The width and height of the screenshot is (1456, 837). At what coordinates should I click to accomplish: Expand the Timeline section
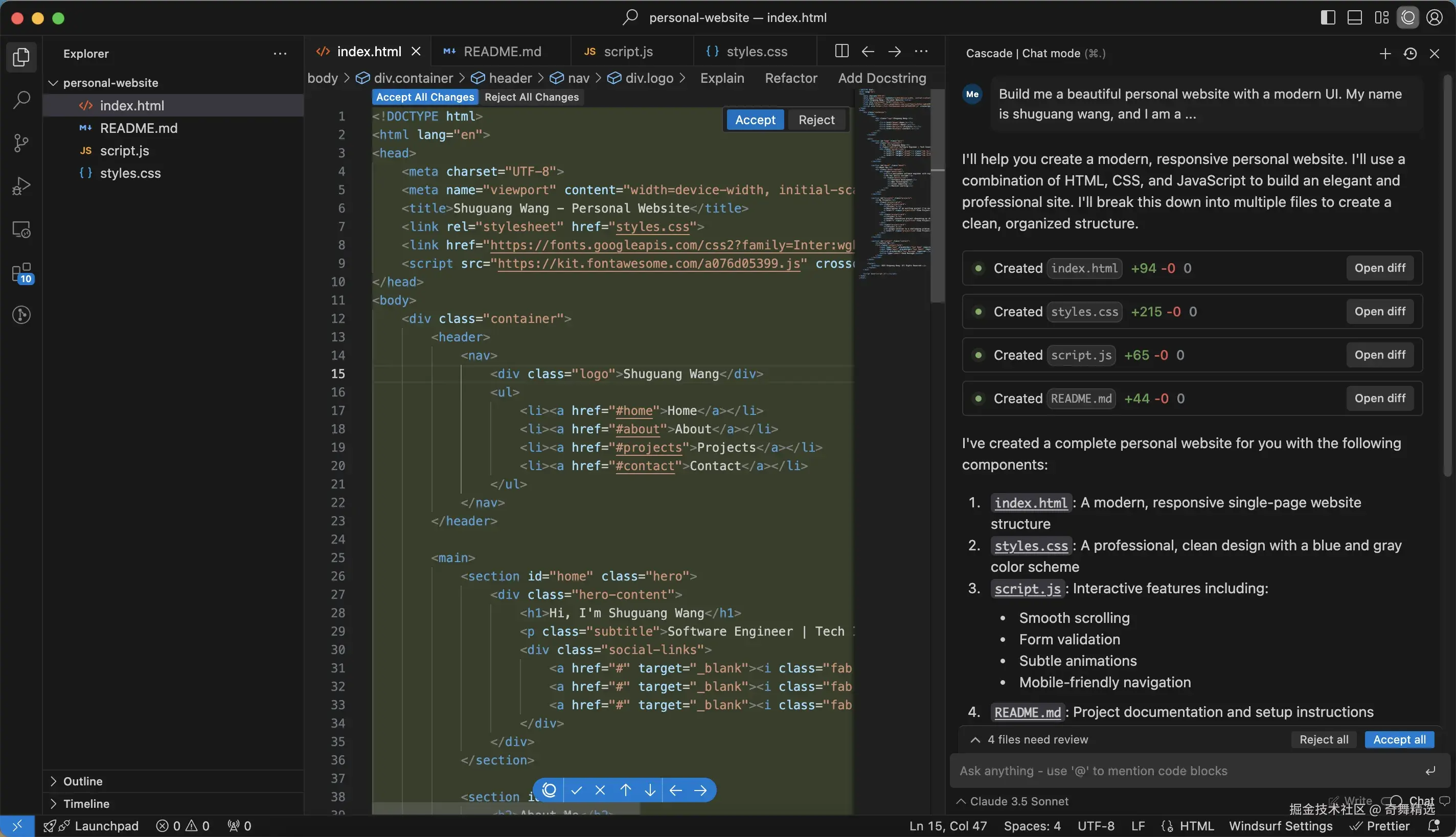(x=86, y=804)
